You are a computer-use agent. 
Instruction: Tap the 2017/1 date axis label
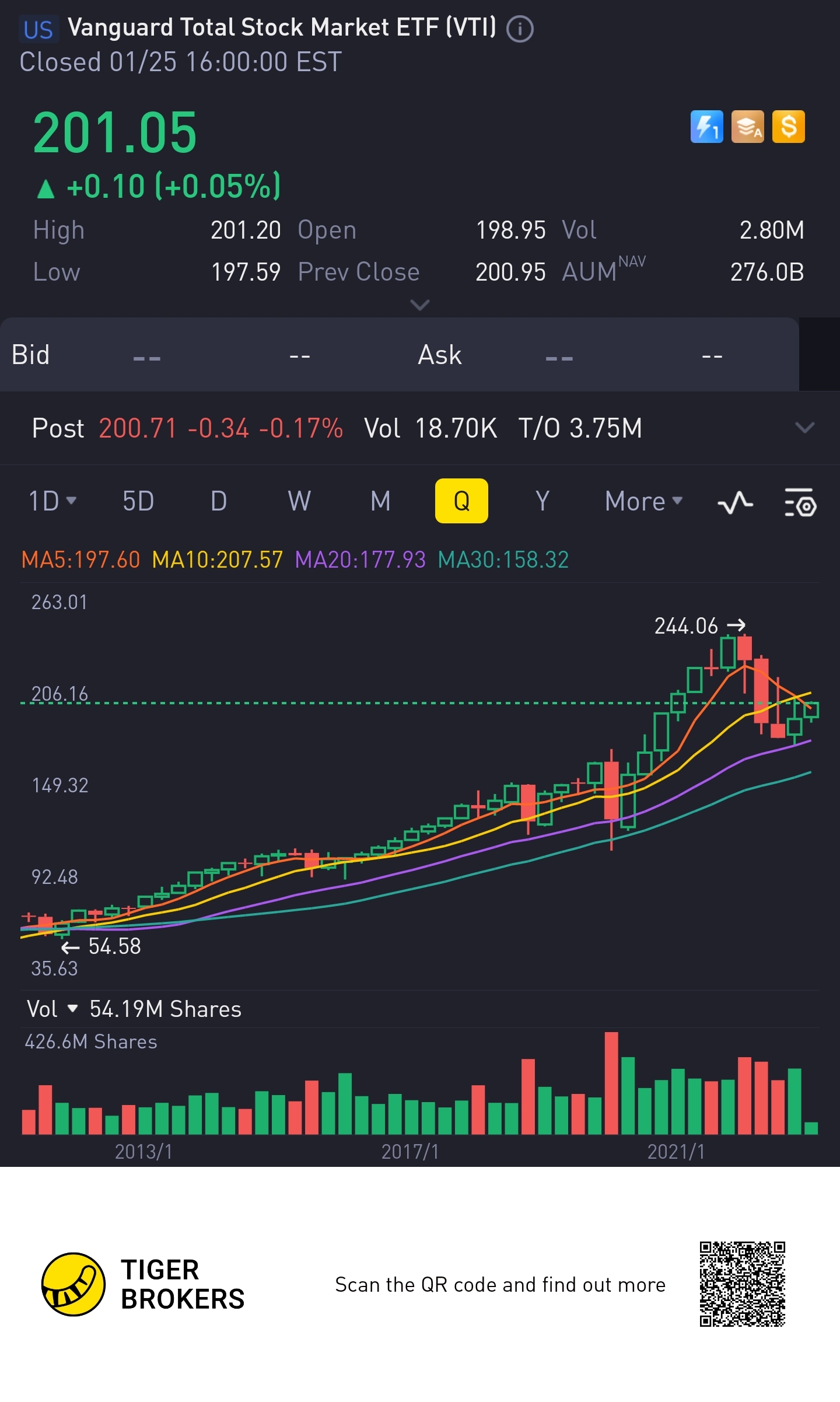[x=410, y=1152]
